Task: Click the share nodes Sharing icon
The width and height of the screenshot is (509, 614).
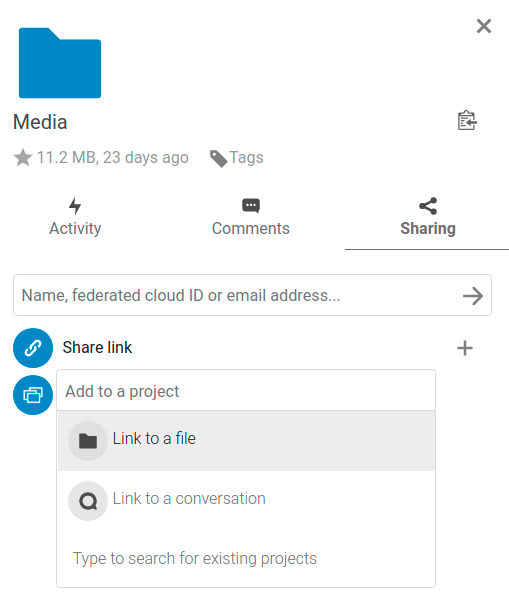Action: point(428,206)
